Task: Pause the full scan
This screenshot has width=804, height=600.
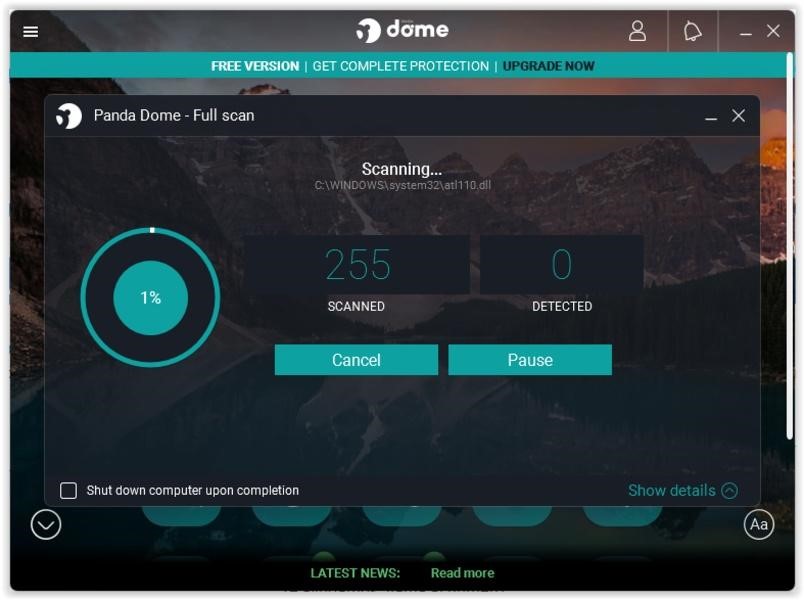Action: click(530, 359)
